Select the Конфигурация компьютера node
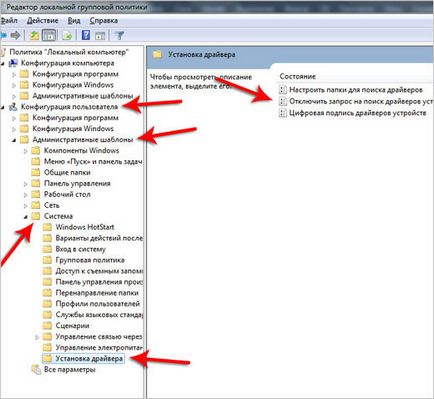 click(67, 63)
